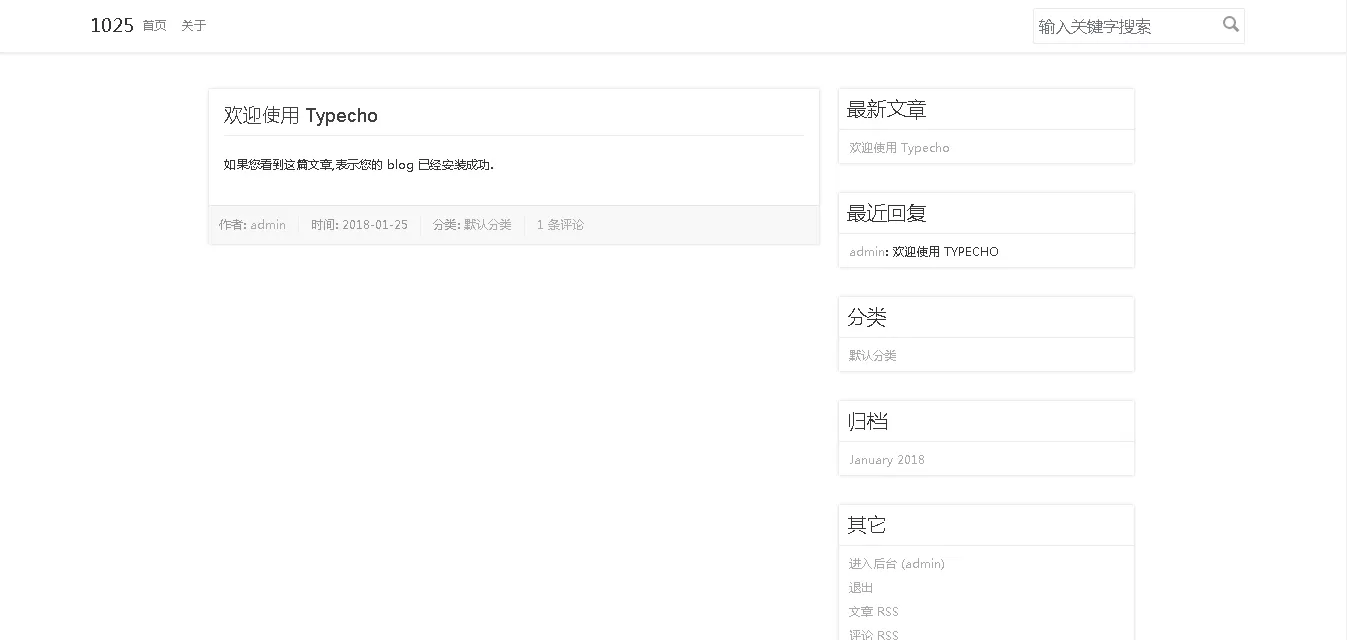1347x640 pixels.
Task: Open 欢迎使用 Typecho under 最新文章
Action: point(899,148)
